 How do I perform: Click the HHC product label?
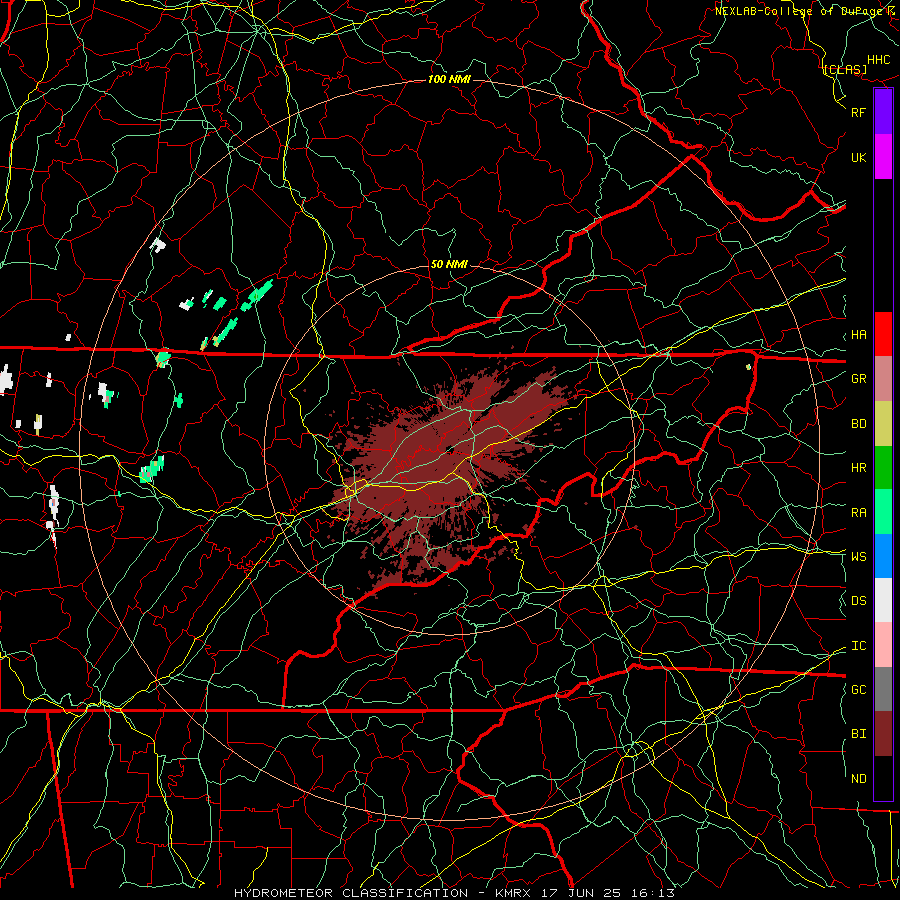point(879,60)
